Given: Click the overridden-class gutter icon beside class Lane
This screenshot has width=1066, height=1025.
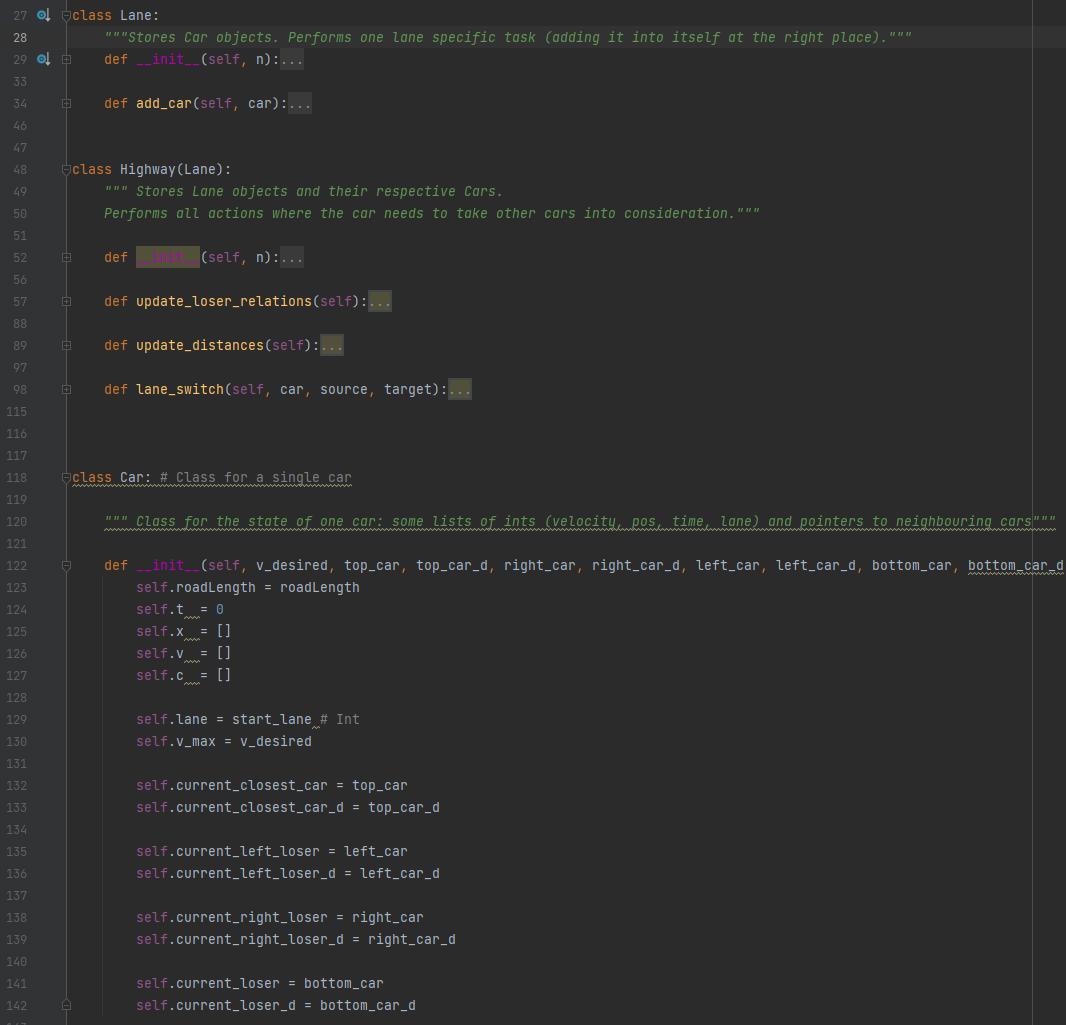Looking at the screenshot, I should (43, 15).
